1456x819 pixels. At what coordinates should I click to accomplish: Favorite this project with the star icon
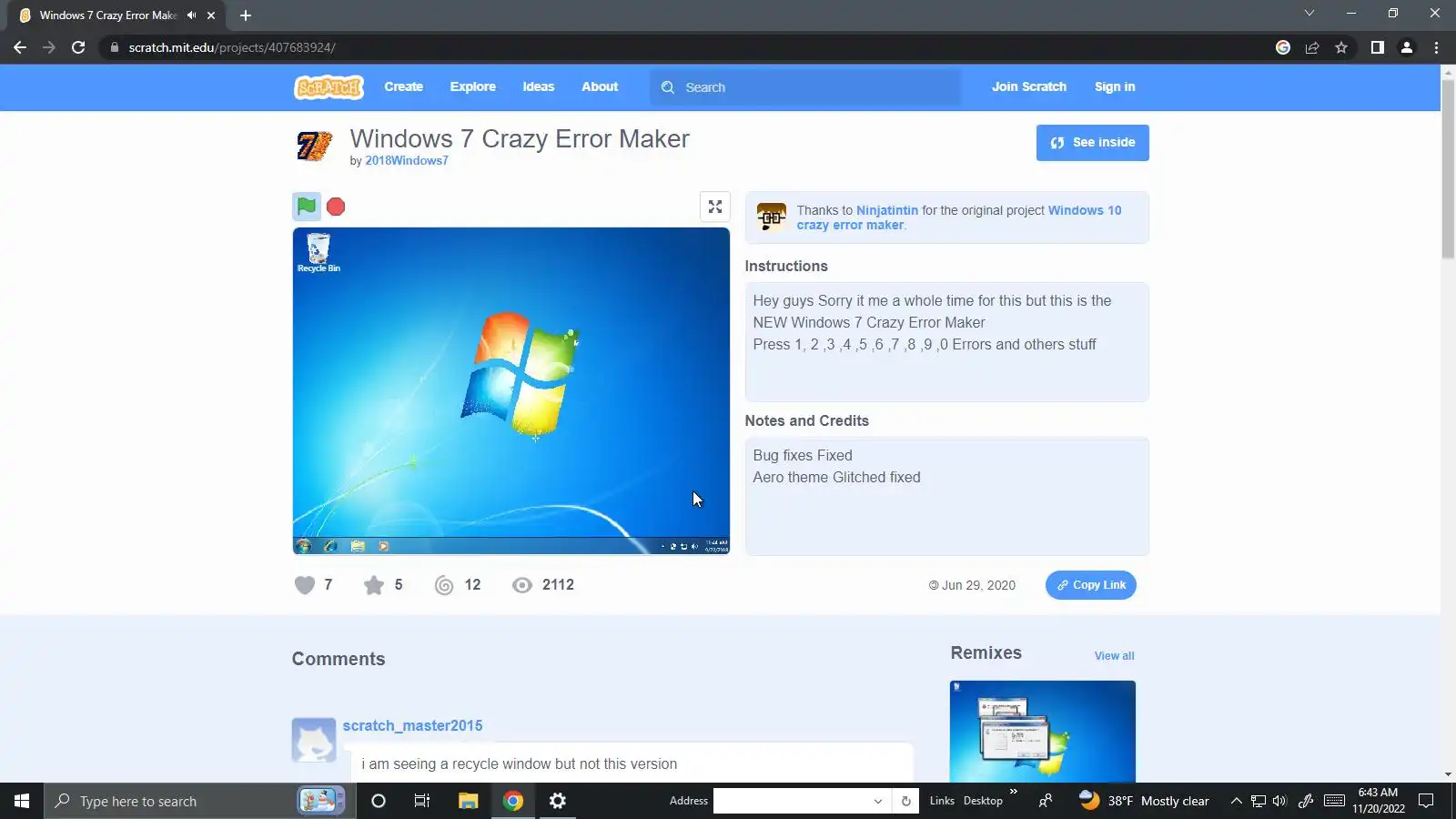pos(374,585)
